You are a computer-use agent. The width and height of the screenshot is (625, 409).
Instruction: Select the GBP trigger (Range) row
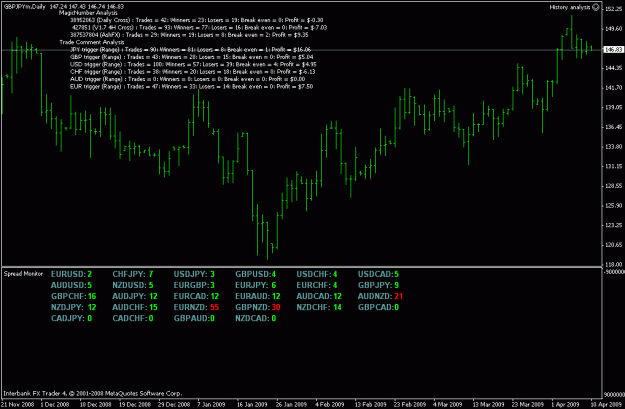coord(192,57)
